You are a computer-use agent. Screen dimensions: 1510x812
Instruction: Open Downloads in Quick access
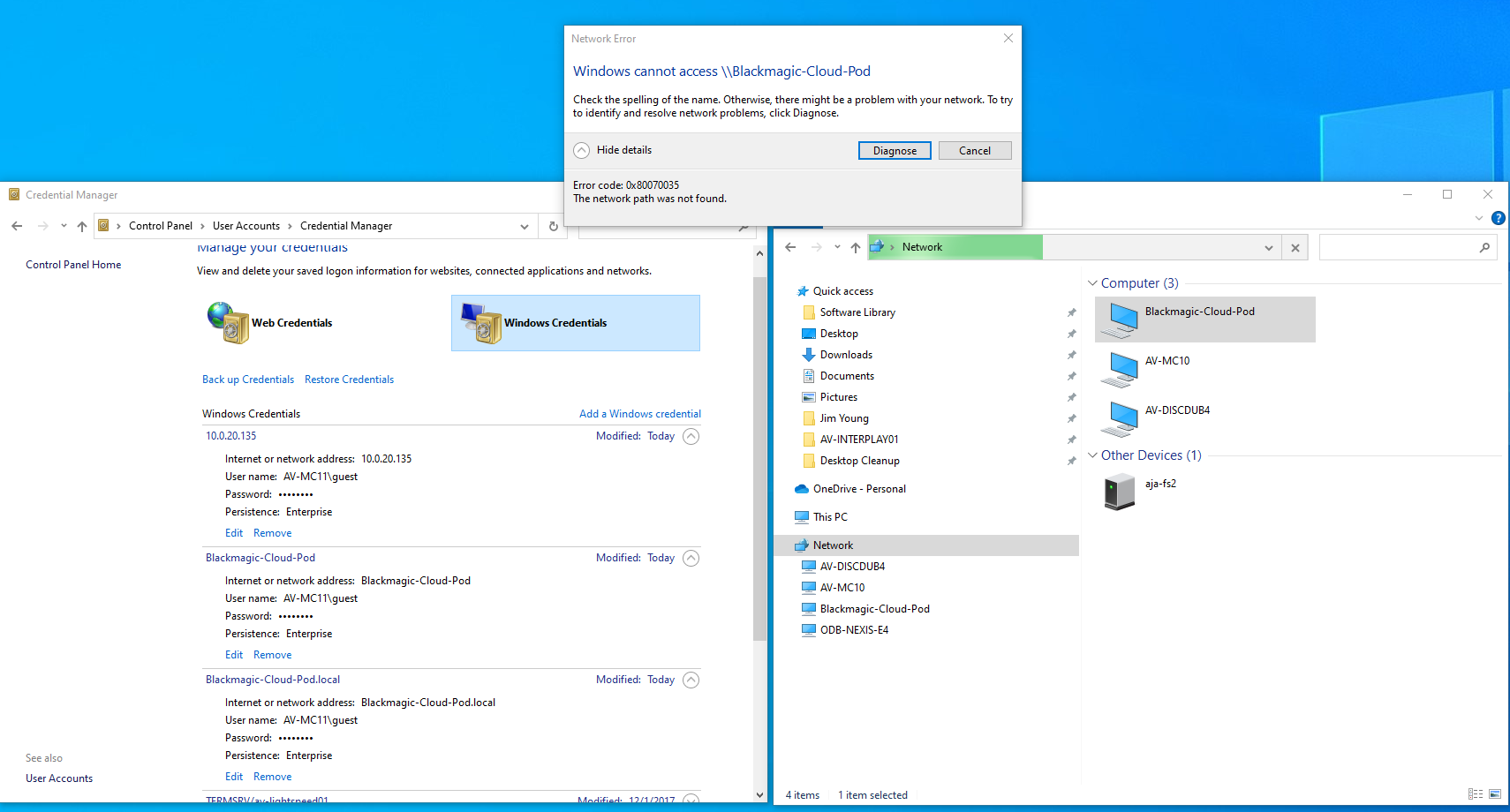tap(846, 355)
